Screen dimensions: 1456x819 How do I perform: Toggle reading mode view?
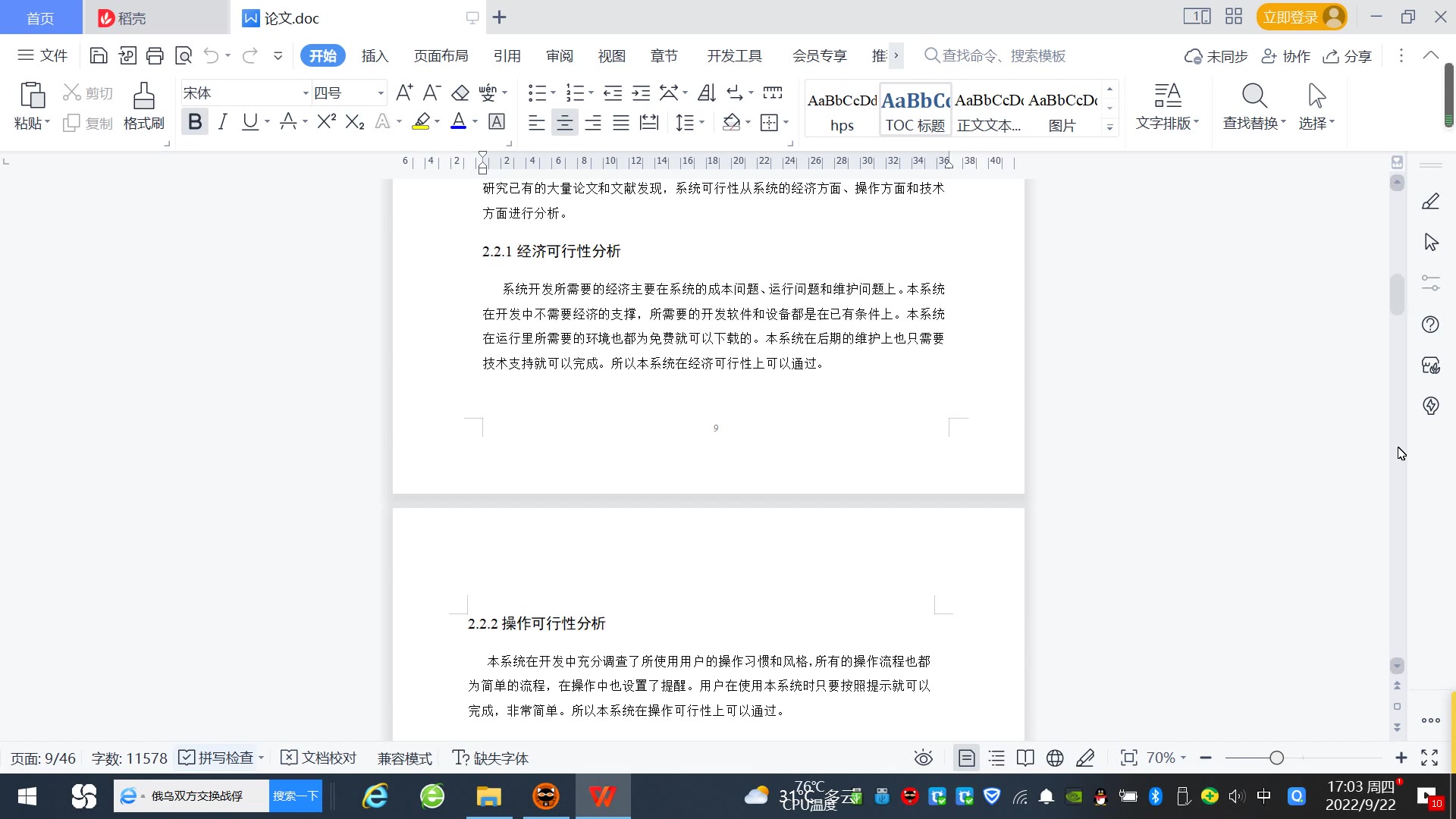click(x=1025, y=758)
